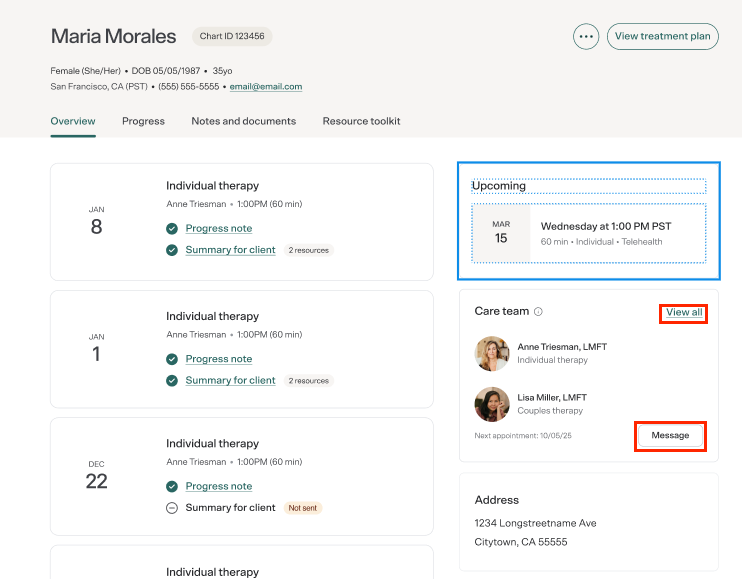Switch to the Overview tab
742x579 pixels.
click(x=73, y=121)
